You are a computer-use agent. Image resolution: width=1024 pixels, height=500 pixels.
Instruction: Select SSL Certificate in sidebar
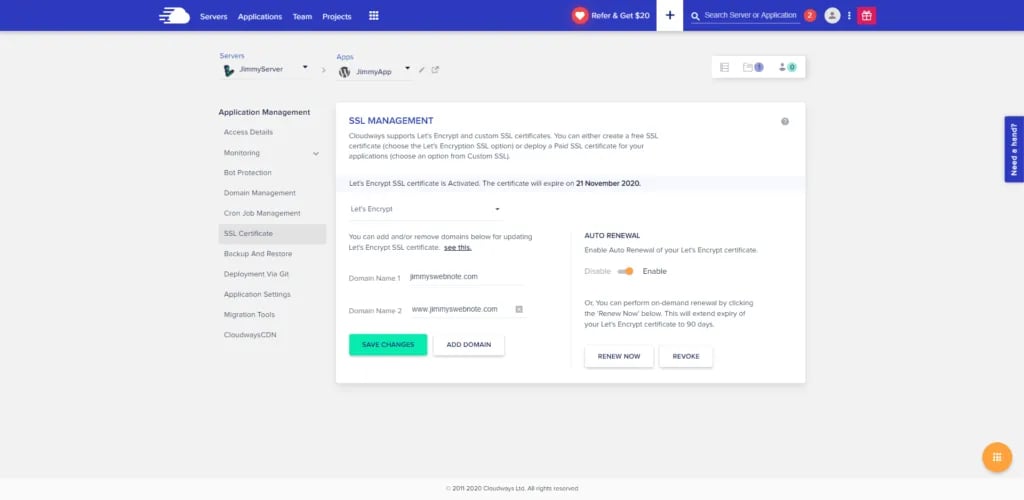(272, 234)
